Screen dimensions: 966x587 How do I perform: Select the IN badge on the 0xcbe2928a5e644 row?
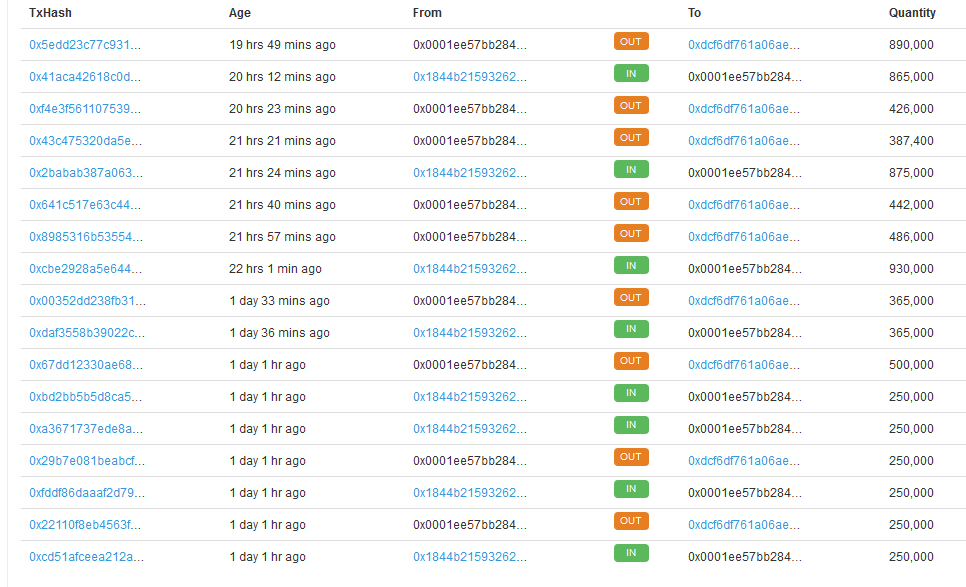(631, 265)
